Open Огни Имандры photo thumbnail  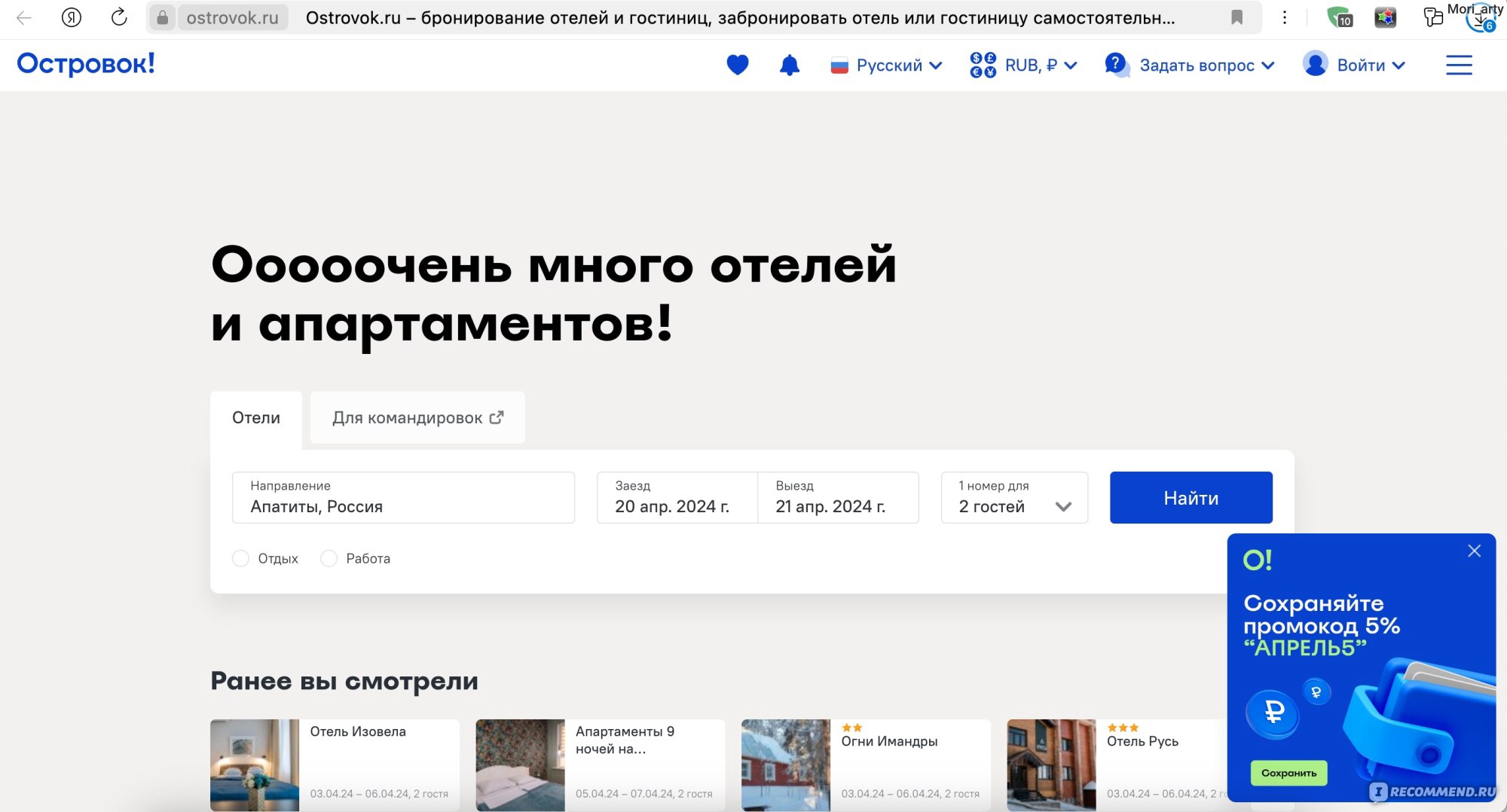tap(786, 765)
